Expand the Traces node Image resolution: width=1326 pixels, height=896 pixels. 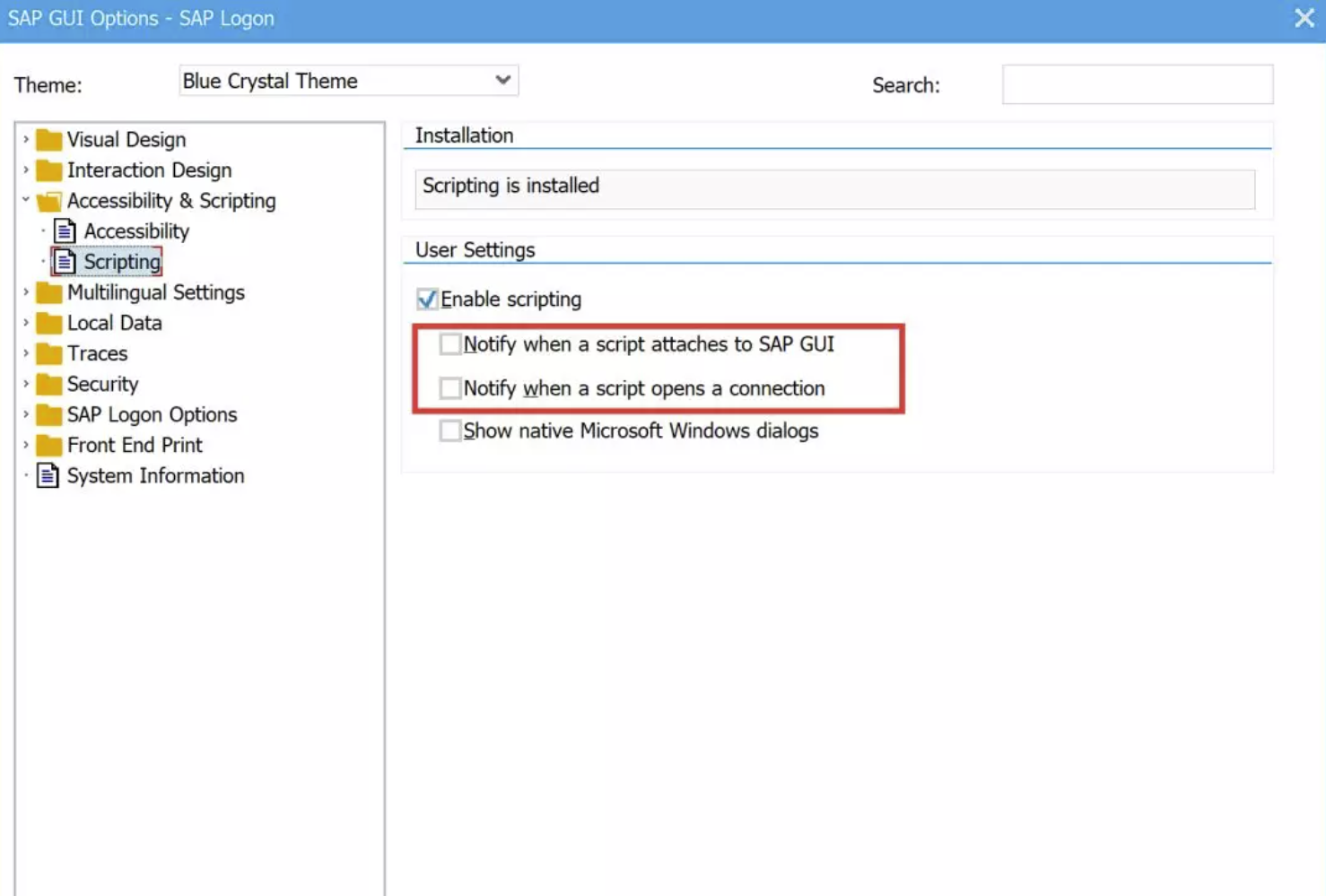point(26,352)
